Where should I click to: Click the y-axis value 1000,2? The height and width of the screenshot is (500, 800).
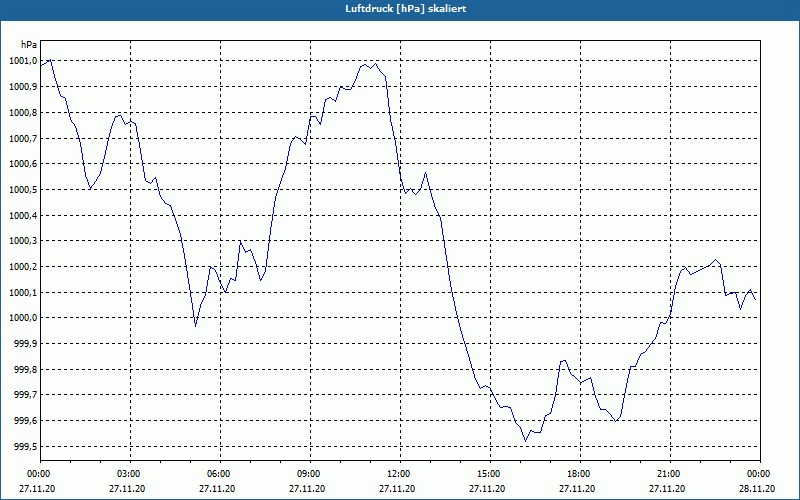pos(23,267)
